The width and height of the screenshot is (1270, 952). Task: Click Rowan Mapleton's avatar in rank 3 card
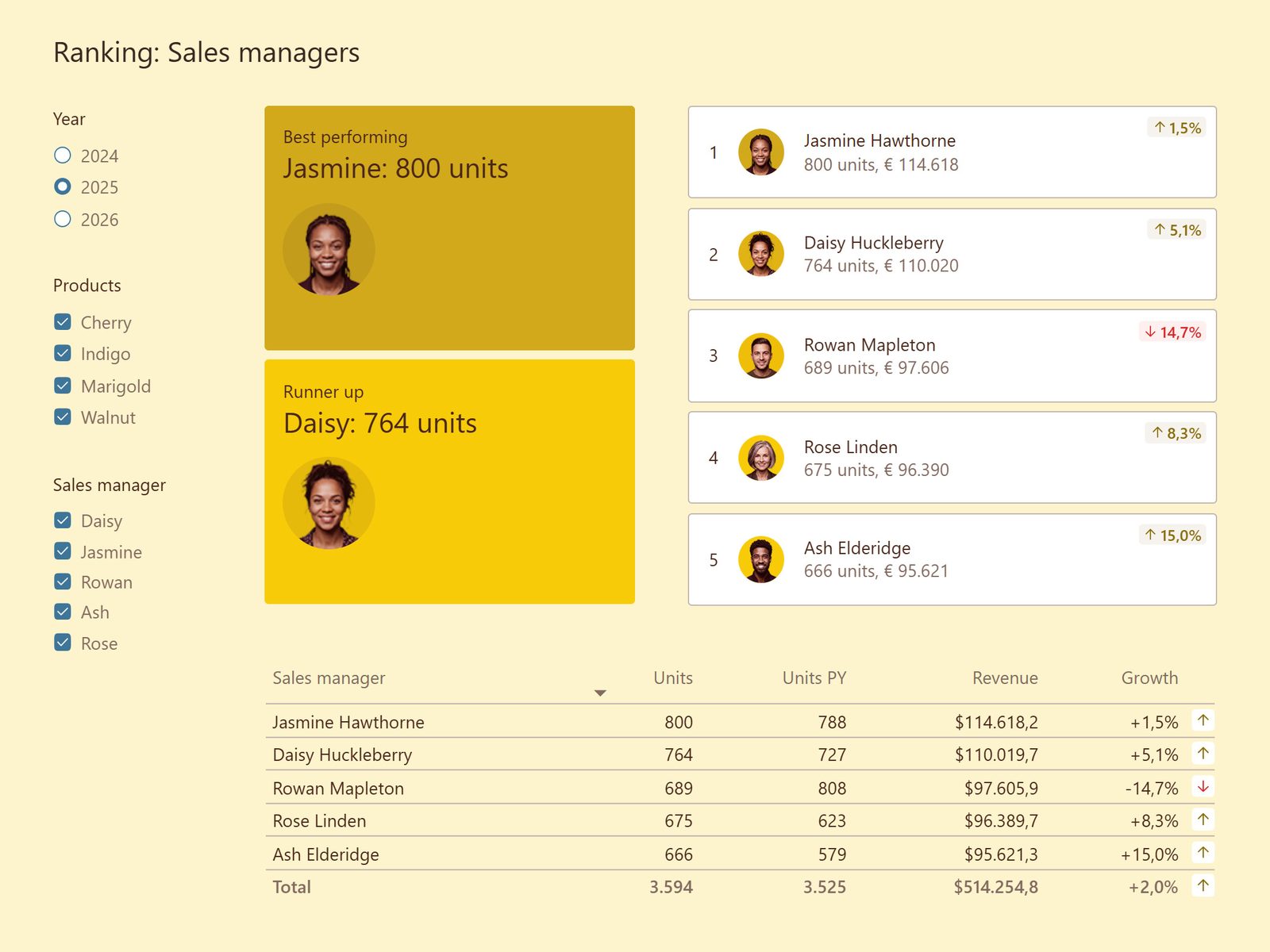pyautogui.click(x=761, y=355)
